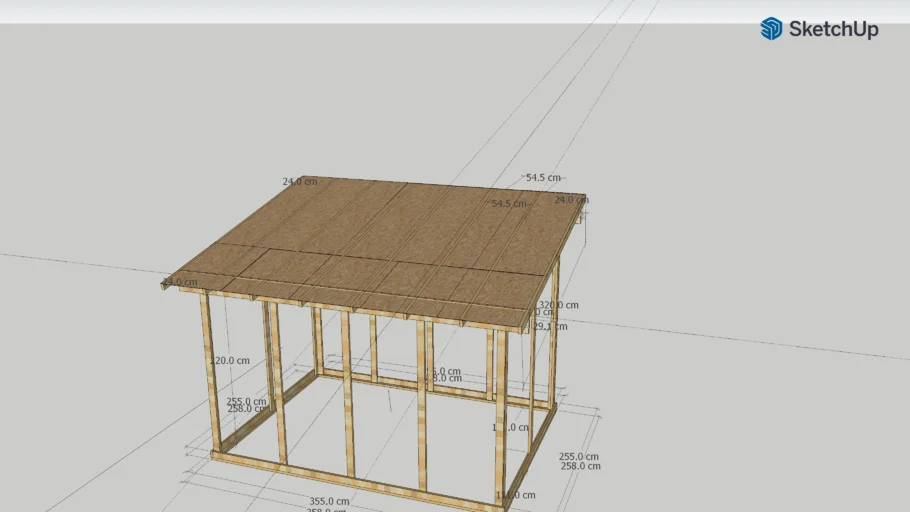Select the 24.0 cm label at the roof's back-right corner
Viewport: 910px width, 512px height.
coord(572,200)
